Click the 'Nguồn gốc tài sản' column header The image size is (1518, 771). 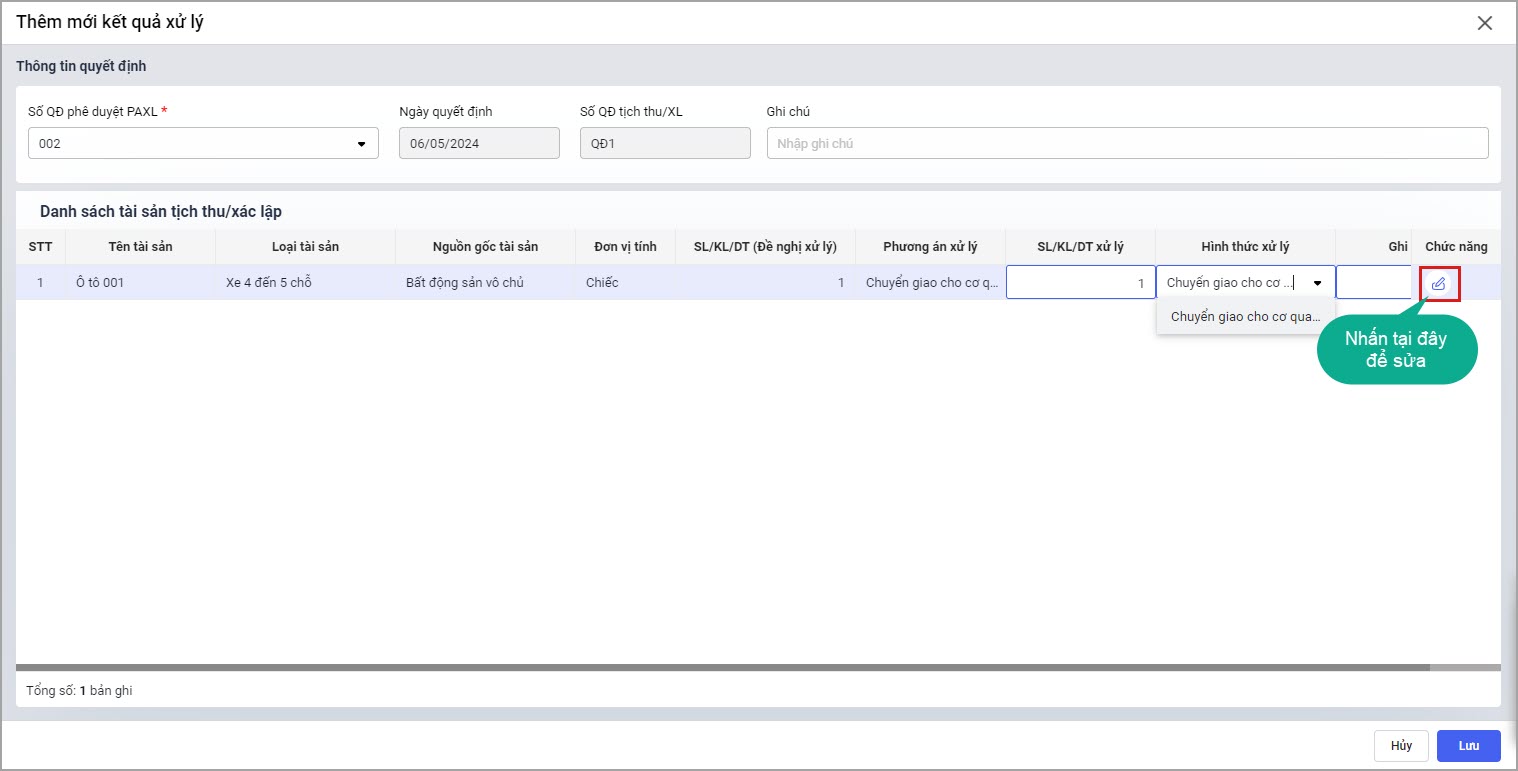[x=485, y=247]
